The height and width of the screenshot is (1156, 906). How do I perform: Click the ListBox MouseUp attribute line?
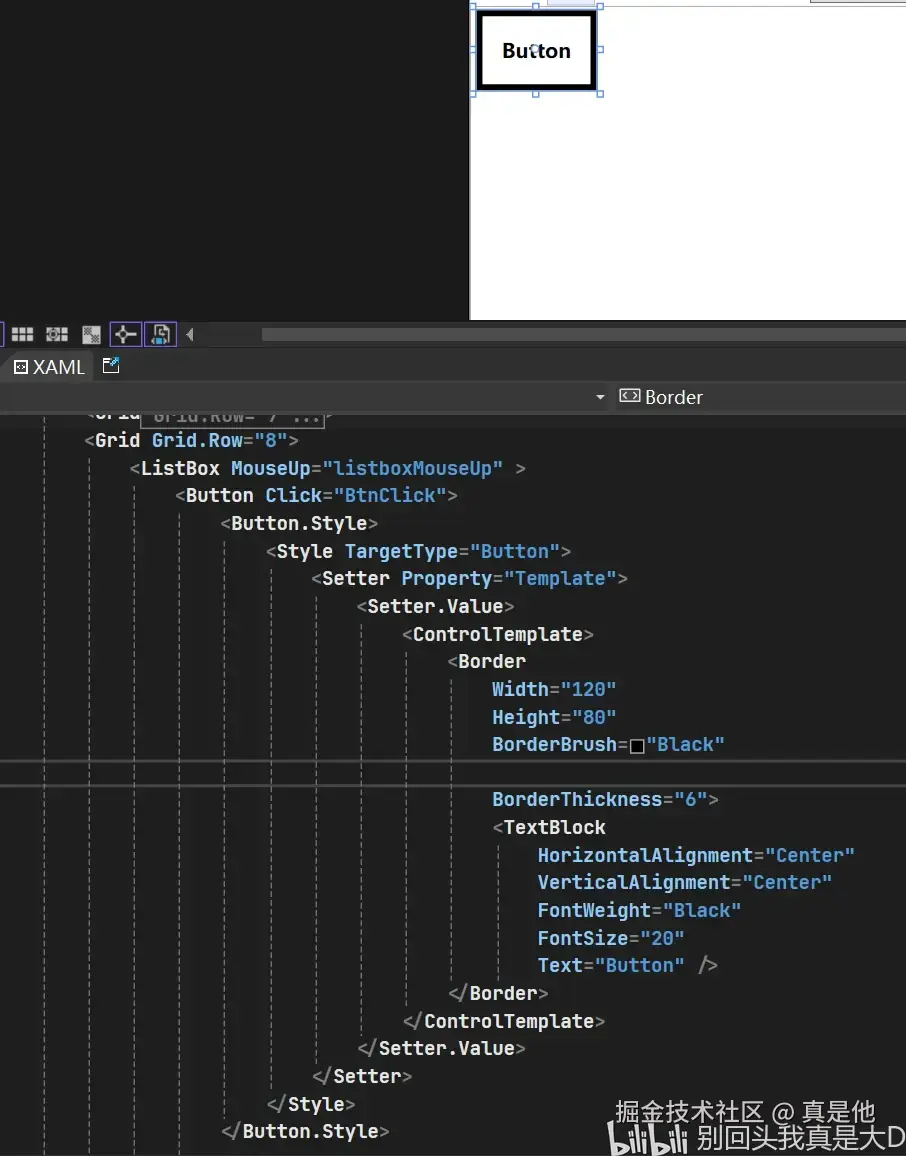327,469
